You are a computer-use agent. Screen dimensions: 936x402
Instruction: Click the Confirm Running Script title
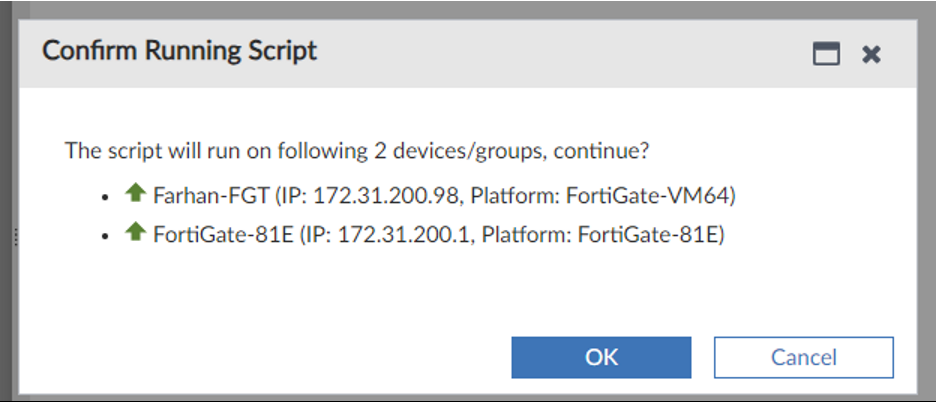point(180,51)
